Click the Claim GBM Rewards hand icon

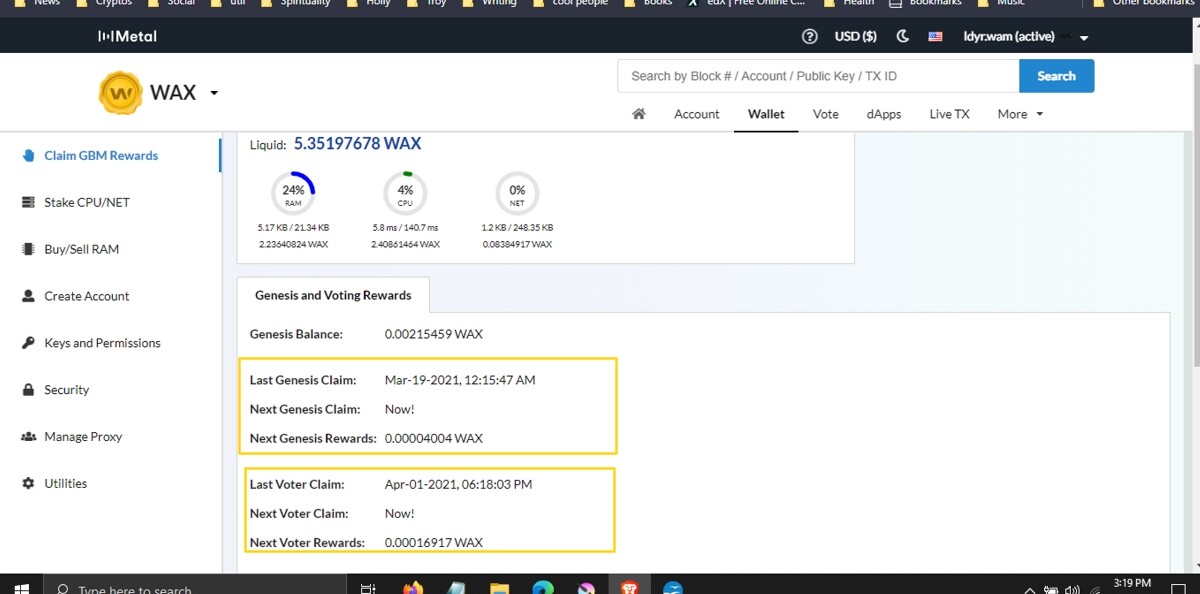[x=28, y=155]
